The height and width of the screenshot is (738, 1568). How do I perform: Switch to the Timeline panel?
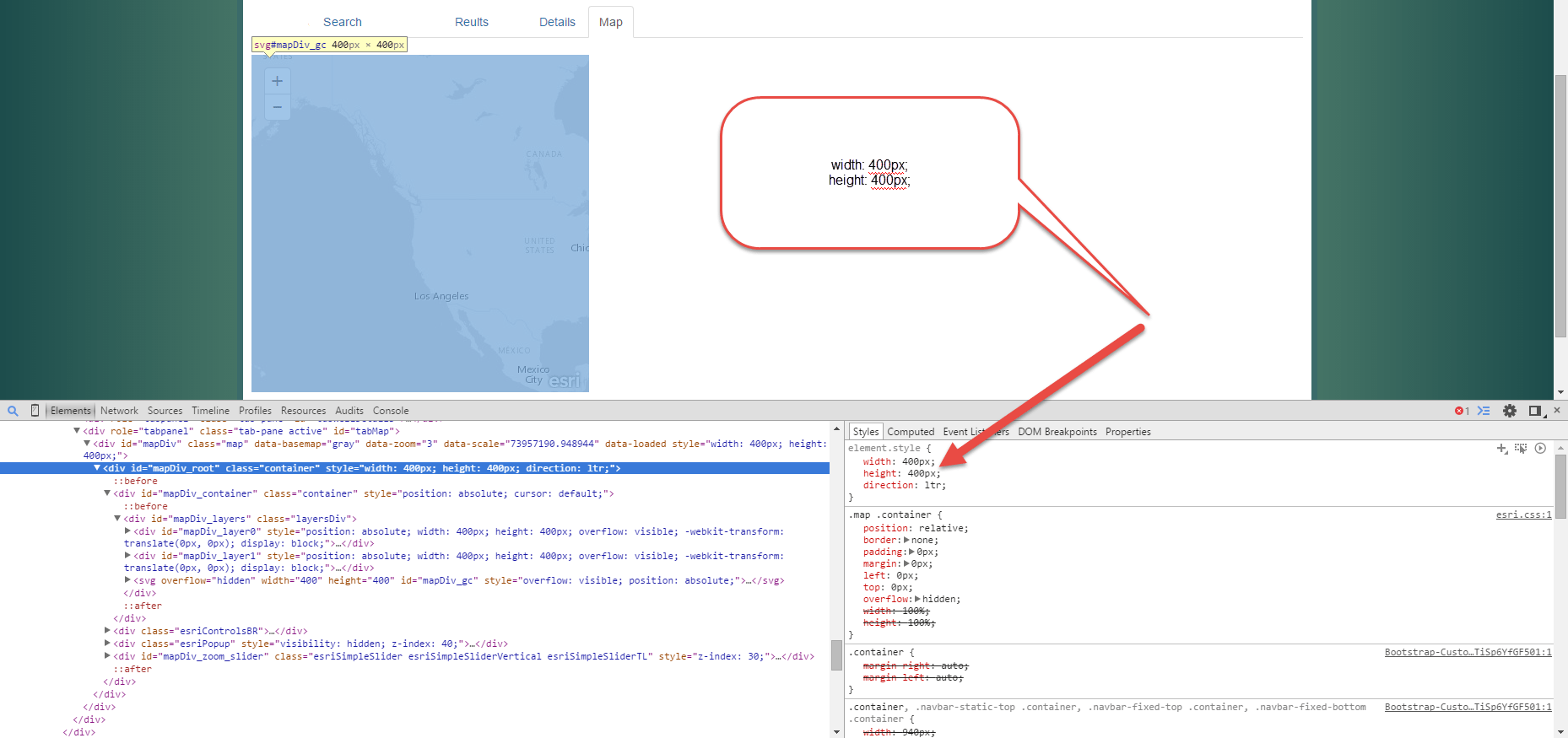point(210,411)
